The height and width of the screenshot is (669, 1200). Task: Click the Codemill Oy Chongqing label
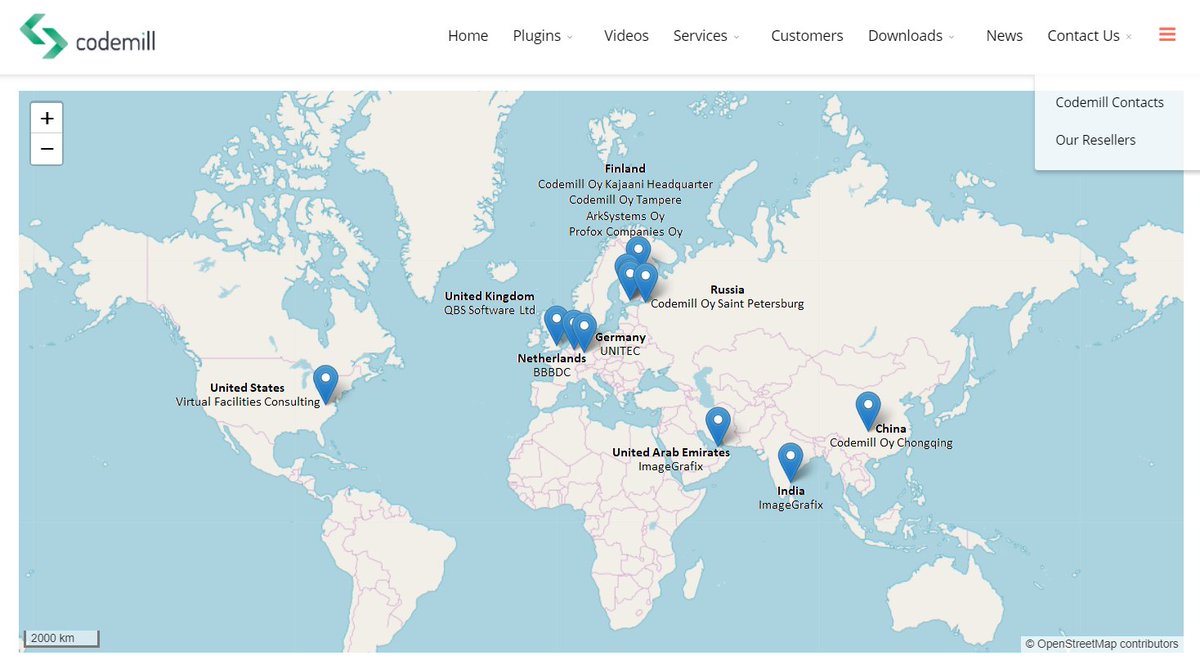point(891,443)
